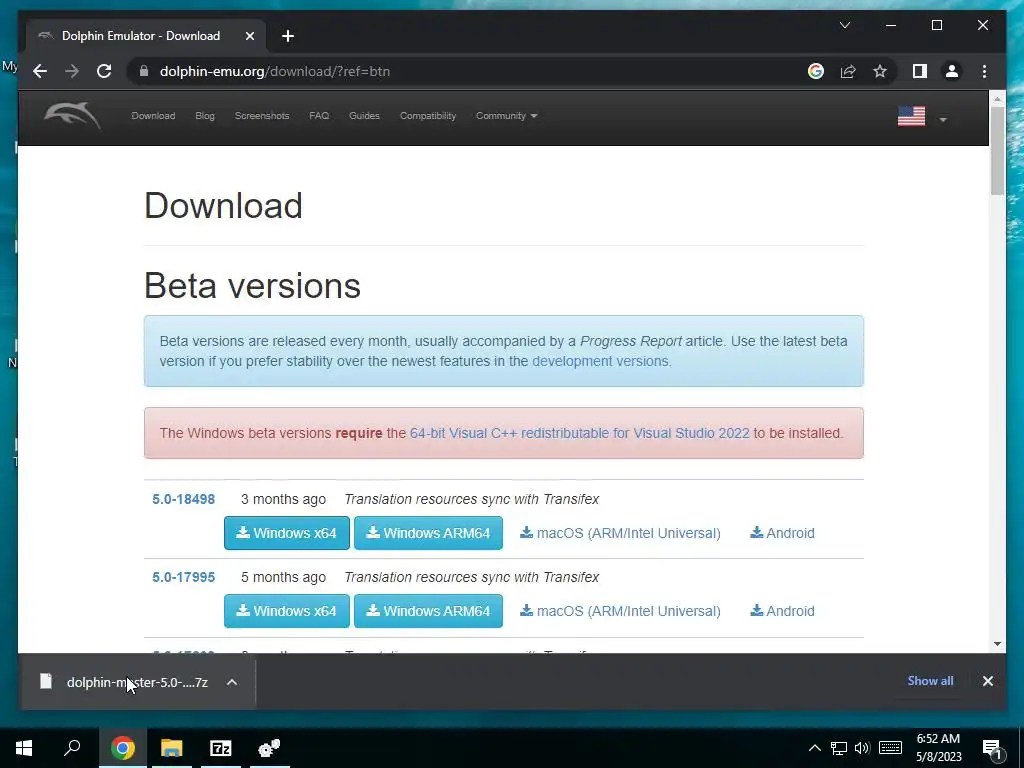Download macOS build of 5.0-17995

pyautogui.click(x=620, y=611)
